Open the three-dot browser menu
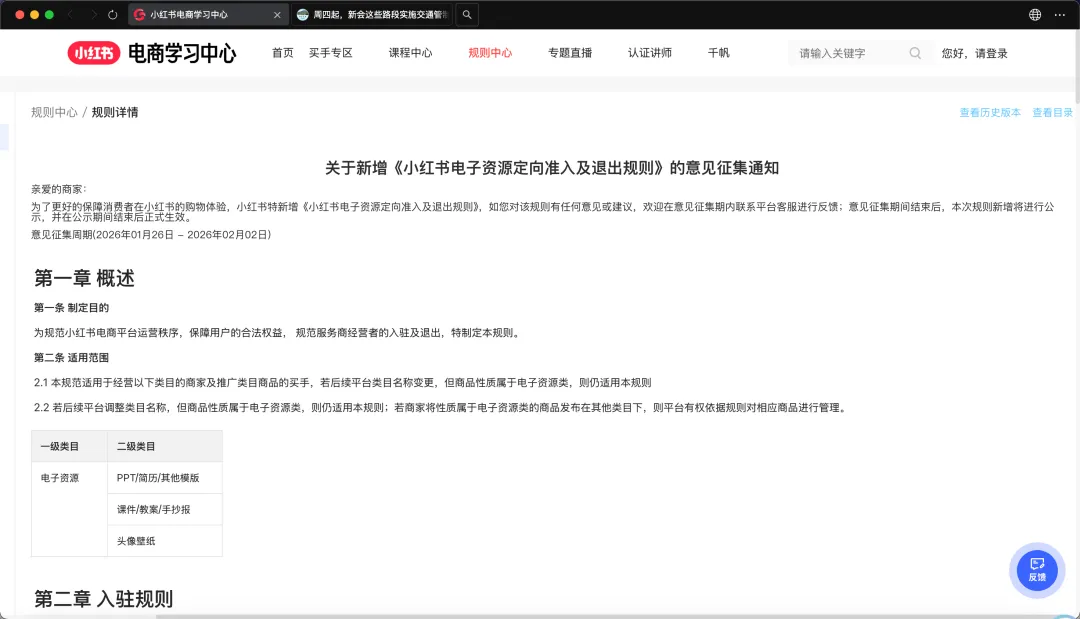Viewport: 1080px width, 619px height. (1059, 14)
